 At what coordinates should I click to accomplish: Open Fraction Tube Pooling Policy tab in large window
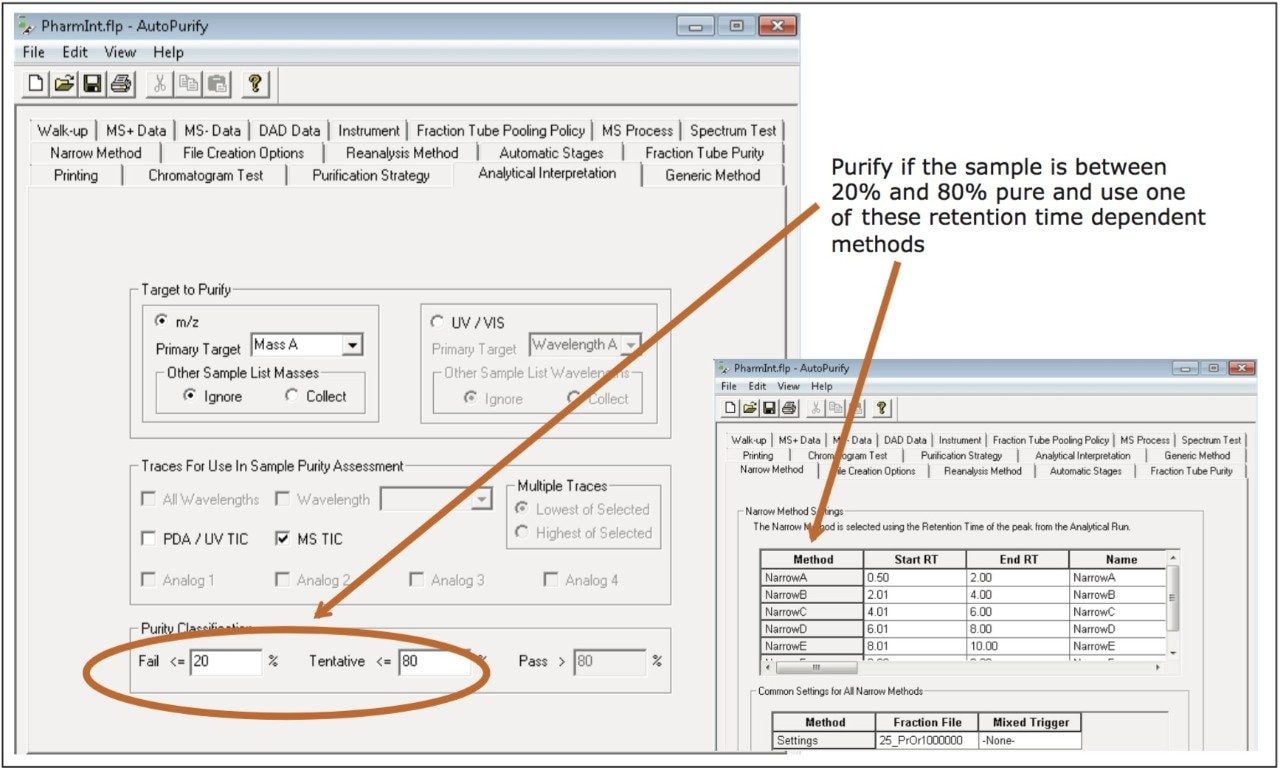click(x=500, y=131)
